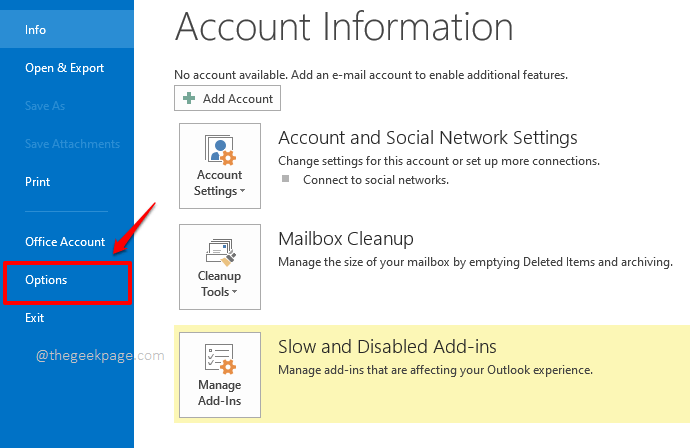Click the Manage Add-Ins checklist gear icon

(219, 357)
